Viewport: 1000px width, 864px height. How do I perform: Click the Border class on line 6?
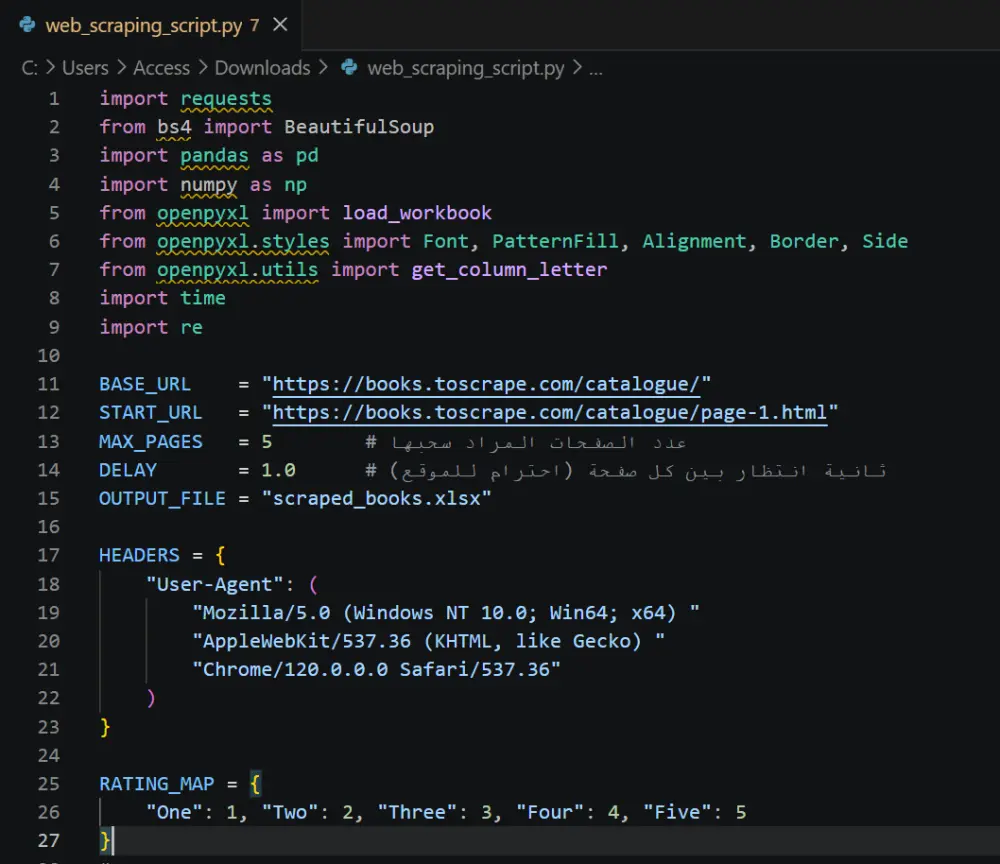click(x=804, y=241)
